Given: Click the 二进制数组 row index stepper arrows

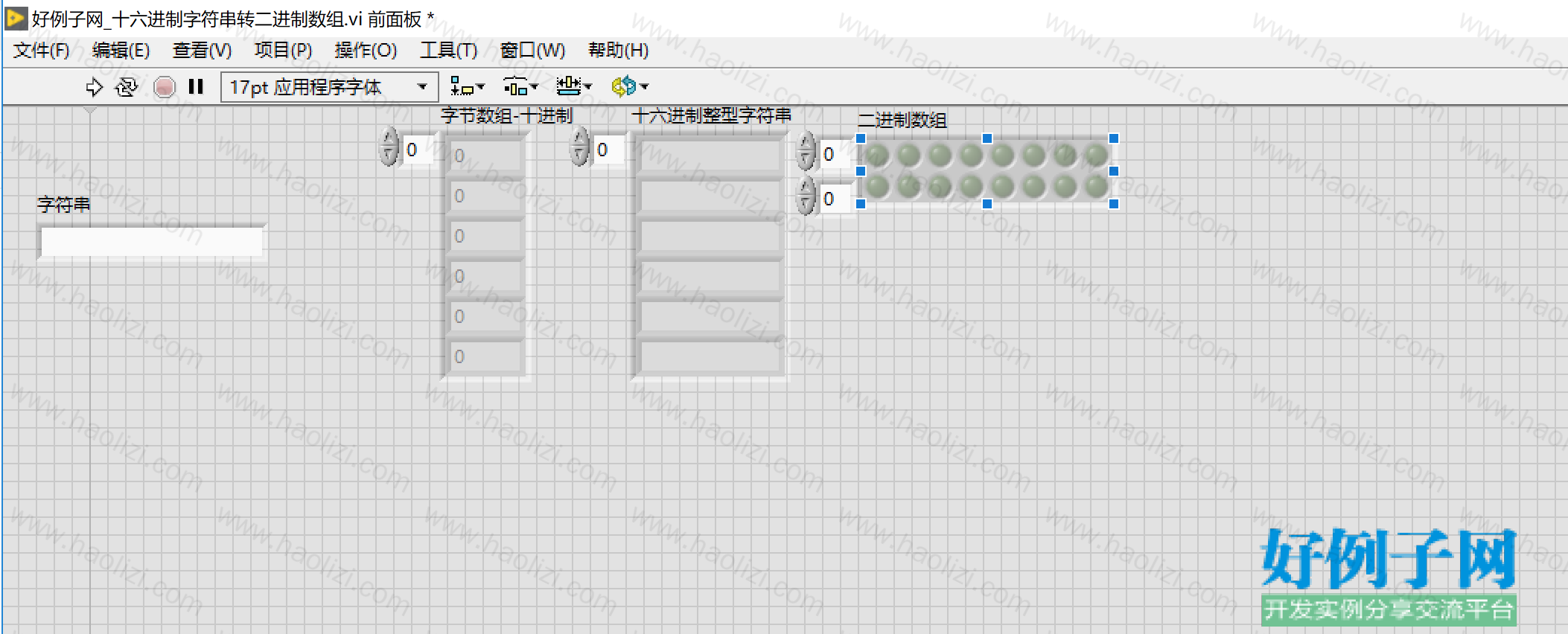Looking at the screenshot, I should pos(806,151).
